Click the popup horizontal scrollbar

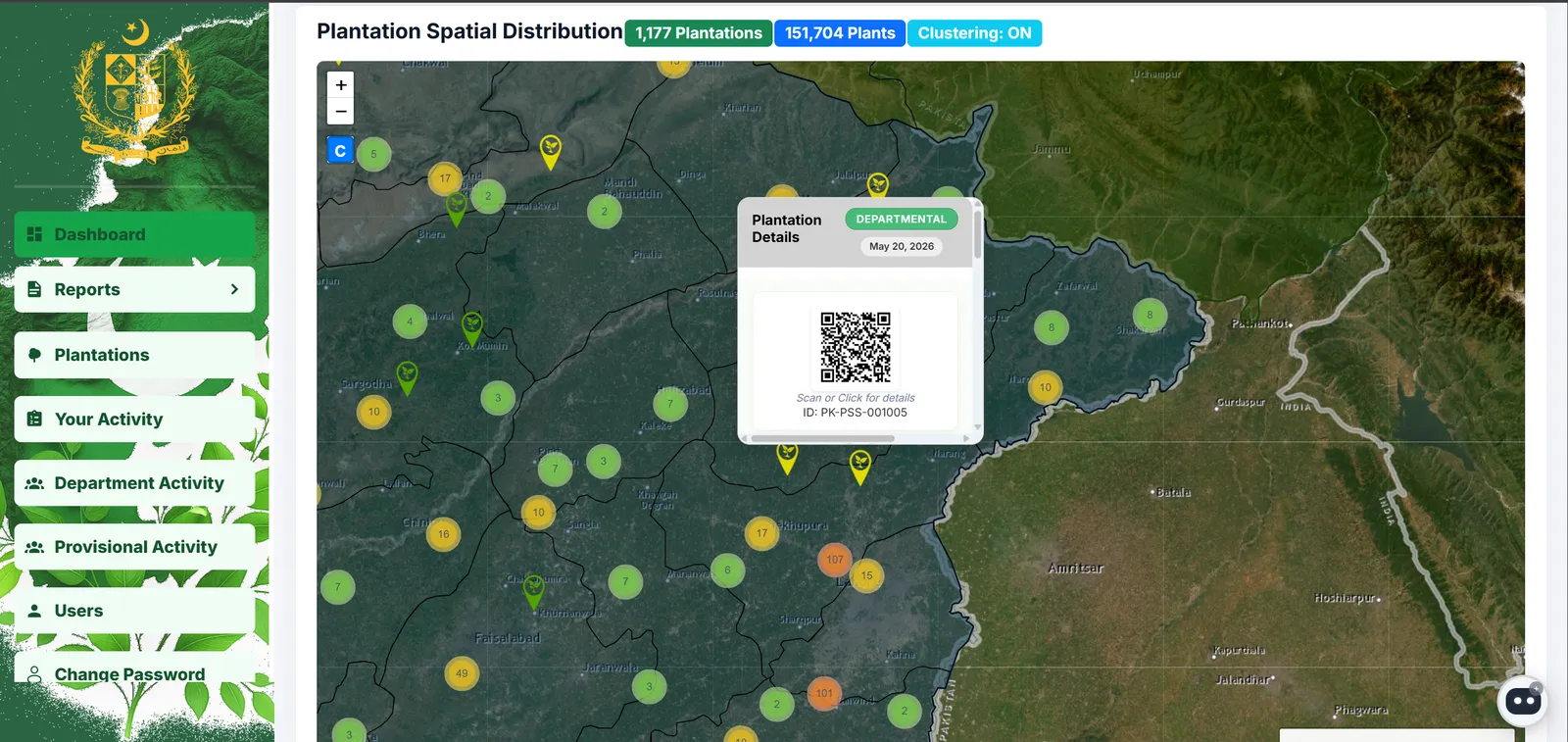tap(822, 438)
